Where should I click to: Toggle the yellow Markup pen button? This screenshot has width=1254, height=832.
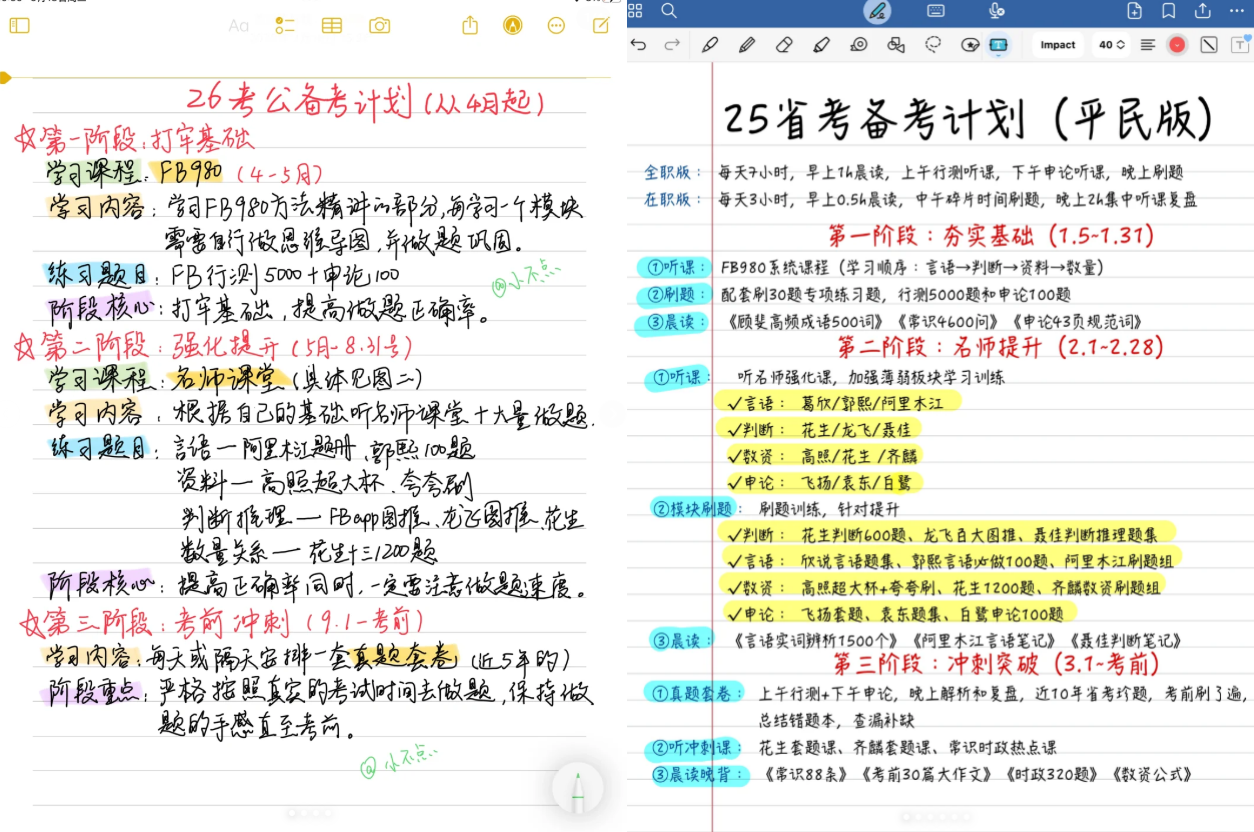[x=513, y=26]
